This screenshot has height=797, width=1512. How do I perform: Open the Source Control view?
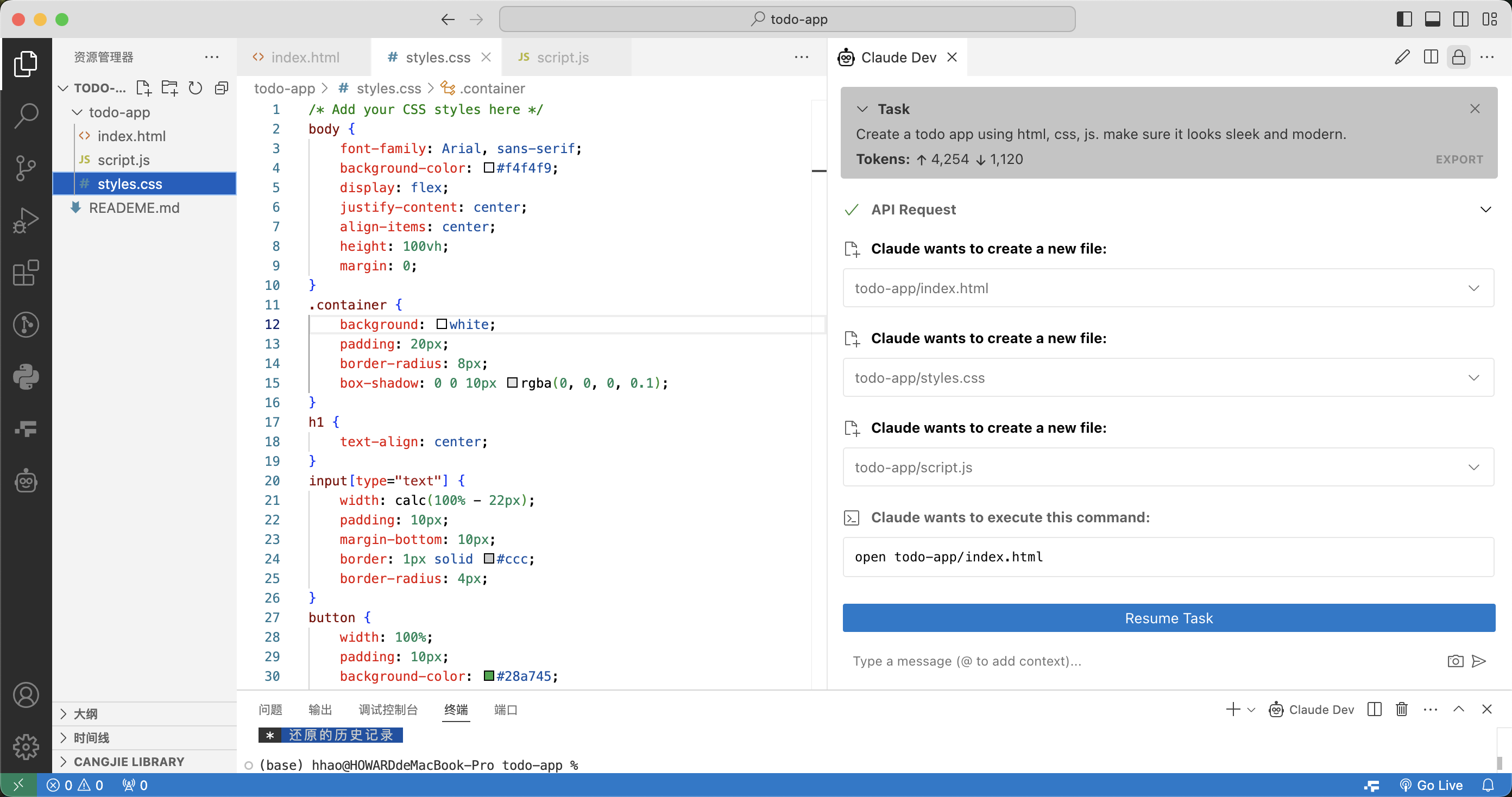coord(26,168)
